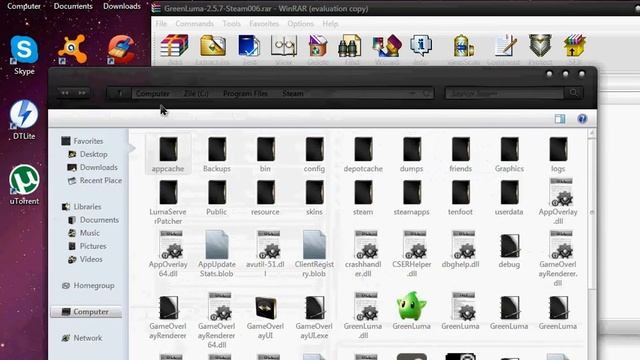Click the CCleaner desktop icon
Screen dimensions: 640x360
click(121, 49)
